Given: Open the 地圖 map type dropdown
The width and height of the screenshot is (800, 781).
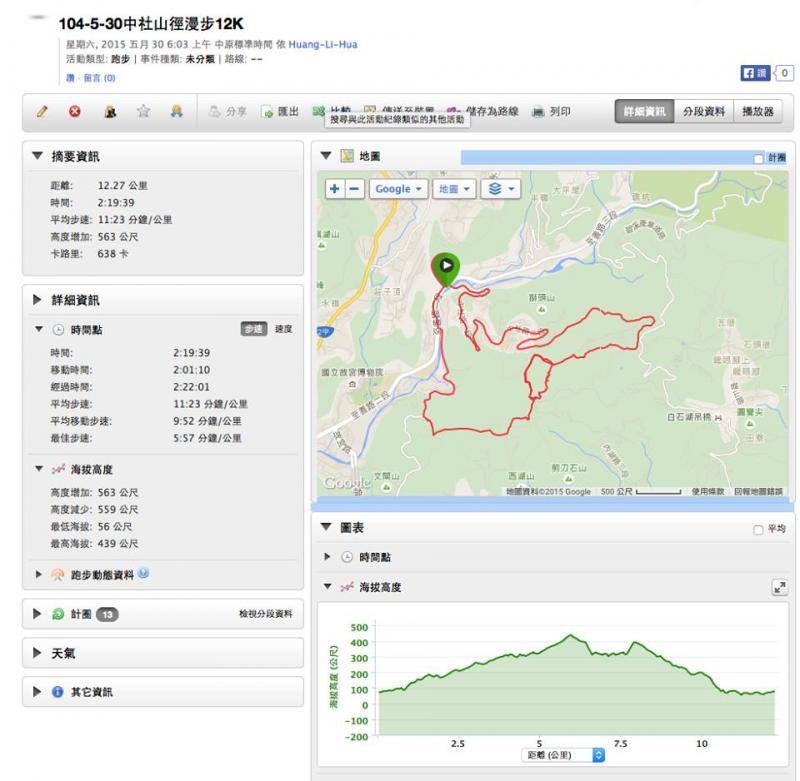Looking at the screenshot, I should pos(454,189).
